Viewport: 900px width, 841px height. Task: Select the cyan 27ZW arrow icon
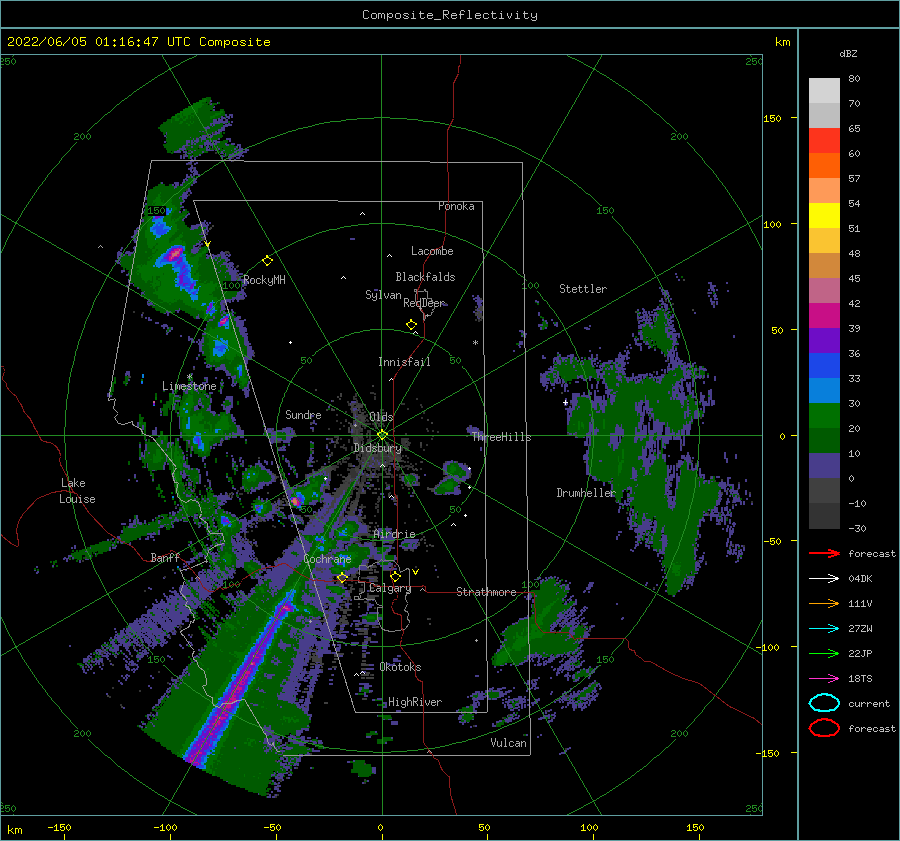coord(824,629)
